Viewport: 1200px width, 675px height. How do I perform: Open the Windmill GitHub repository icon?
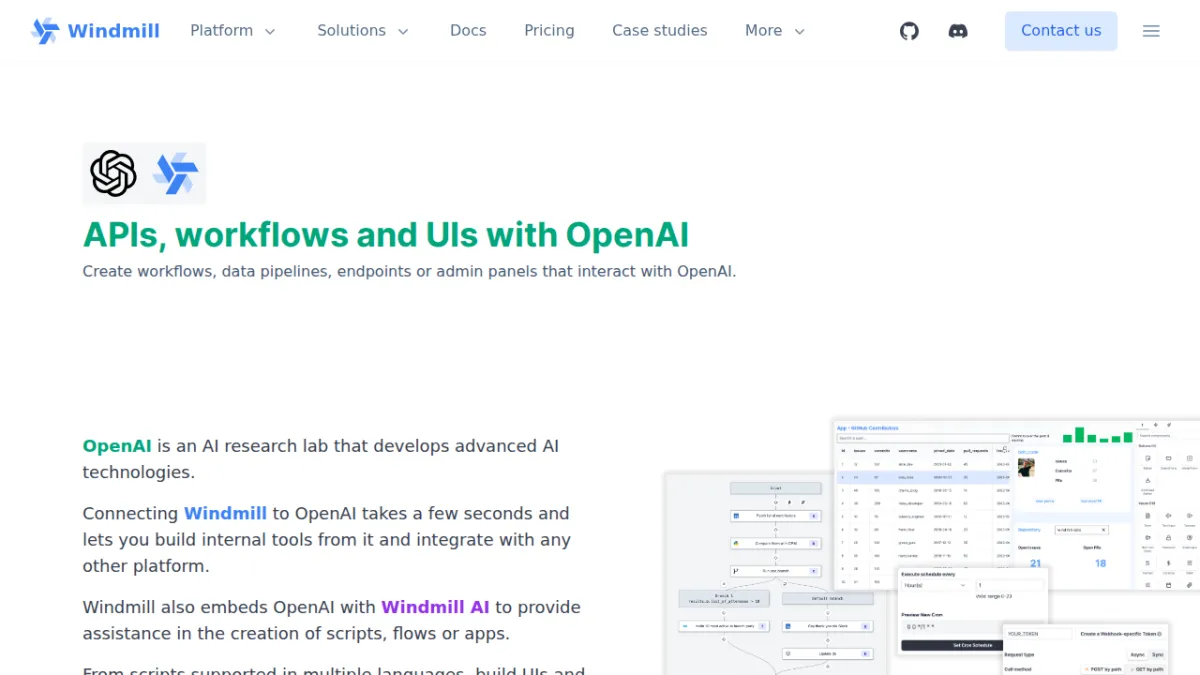pyautogui.click(x=909, y=31)
